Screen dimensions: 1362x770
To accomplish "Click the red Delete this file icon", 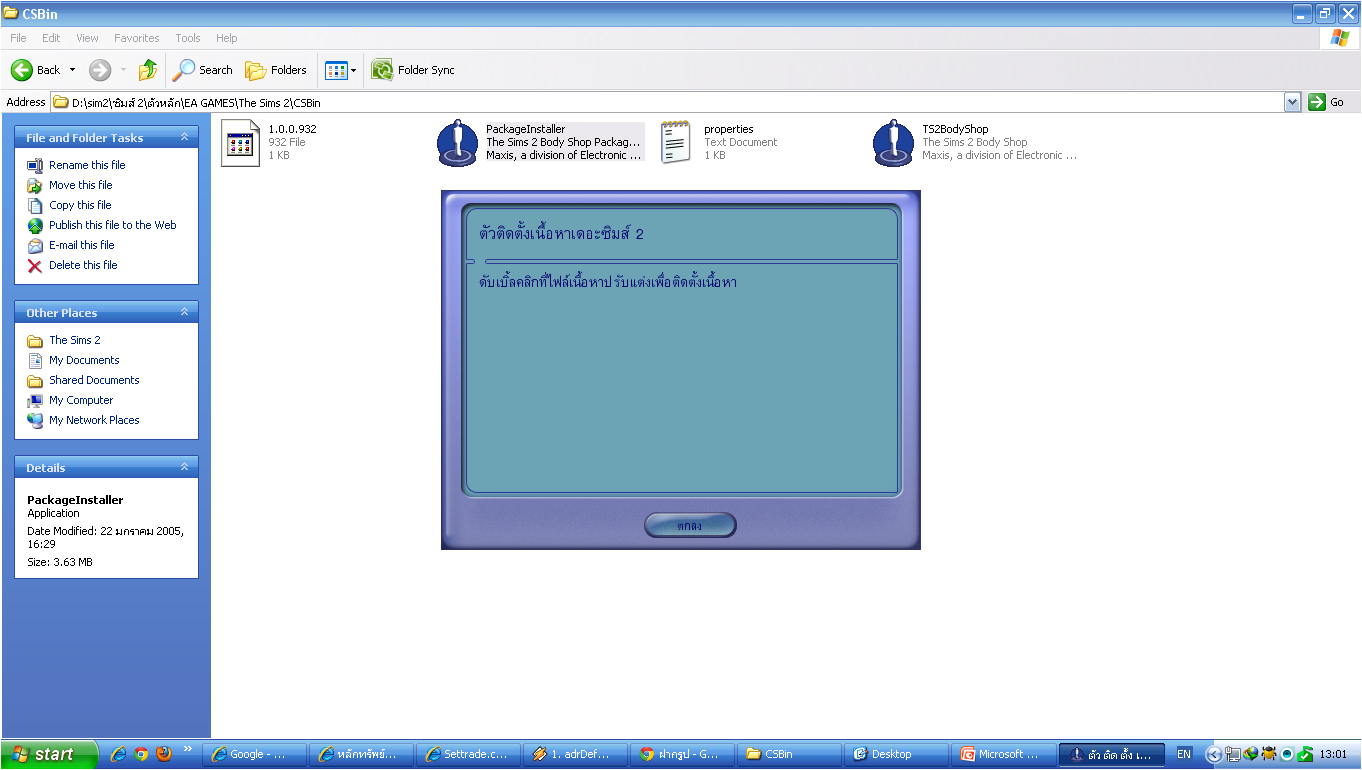I will click(36, 265).
